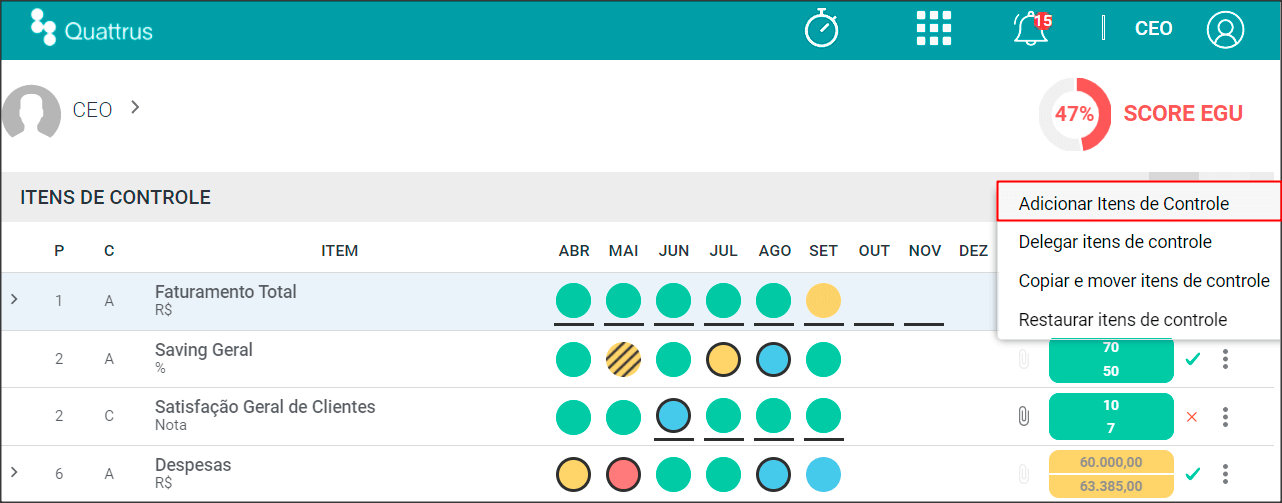Screen dimensions: 1282x503
Task: Expand the Faturamento Total row
Action: click(14, 299)
